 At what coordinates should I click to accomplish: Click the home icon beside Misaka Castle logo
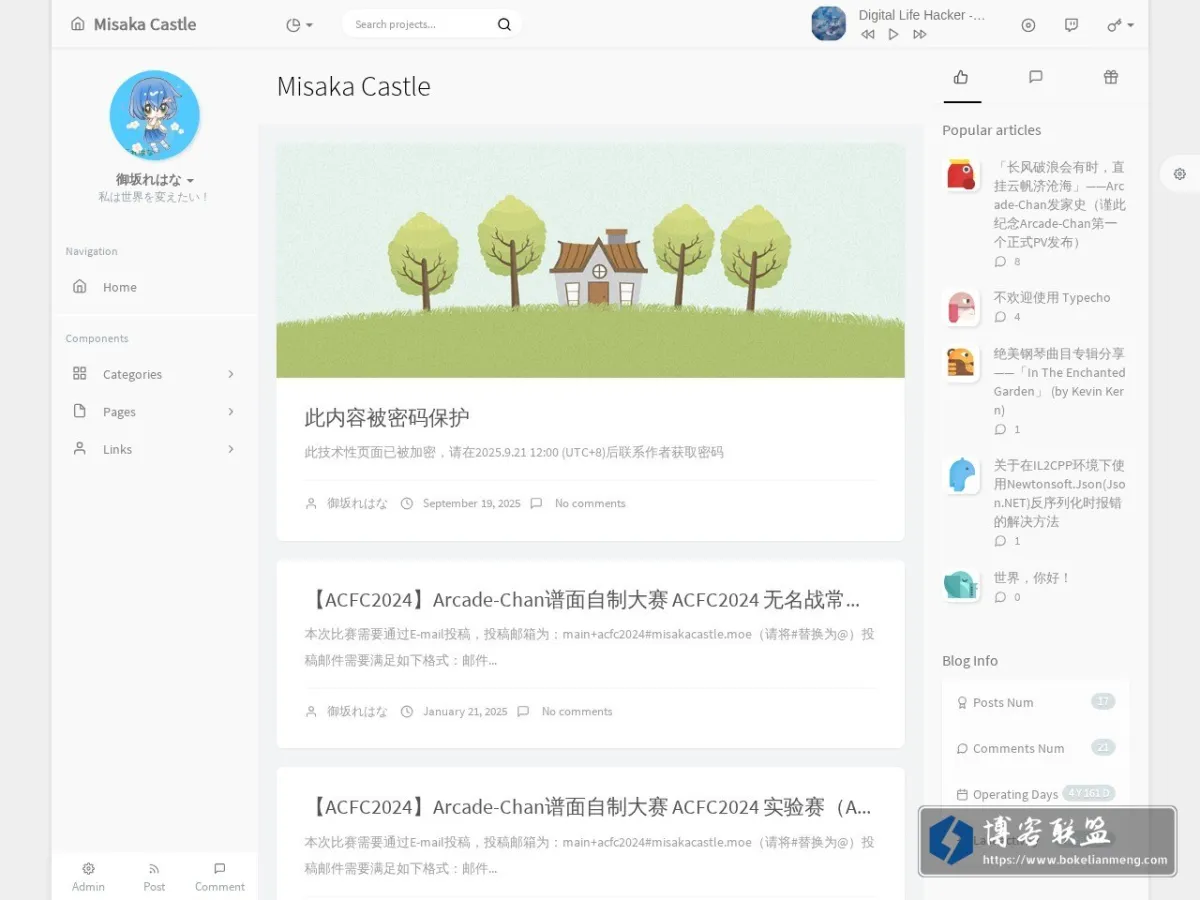pos(78,24)
